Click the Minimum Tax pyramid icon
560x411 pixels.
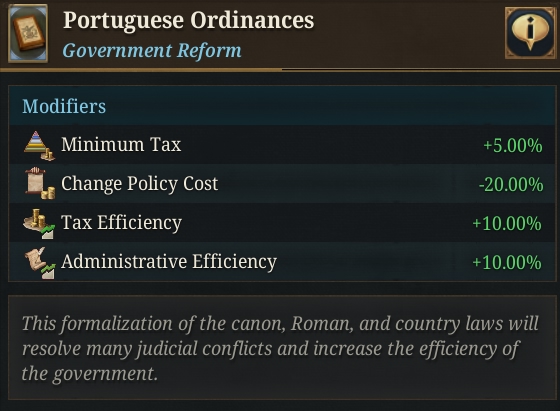[x=39, y=145]
